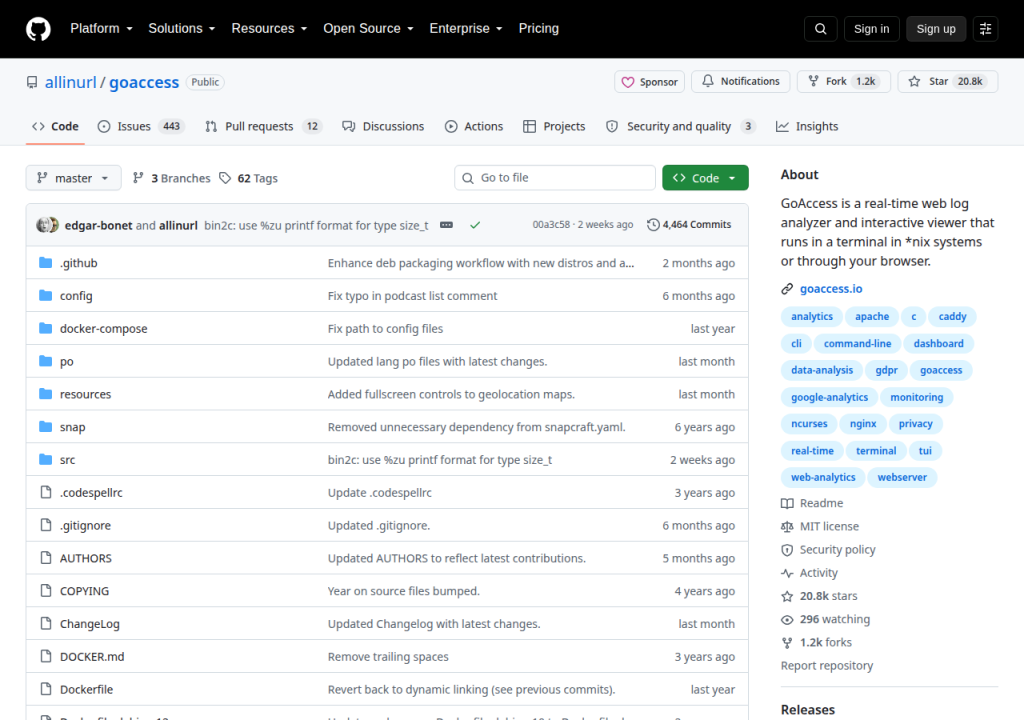
Task: Switch to the Insights tab
Action: click(x=807, y=126)
